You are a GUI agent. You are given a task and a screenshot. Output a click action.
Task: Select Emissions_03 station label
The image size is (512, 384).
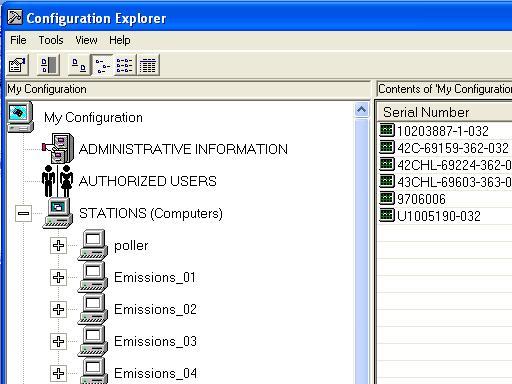(155, 341)
